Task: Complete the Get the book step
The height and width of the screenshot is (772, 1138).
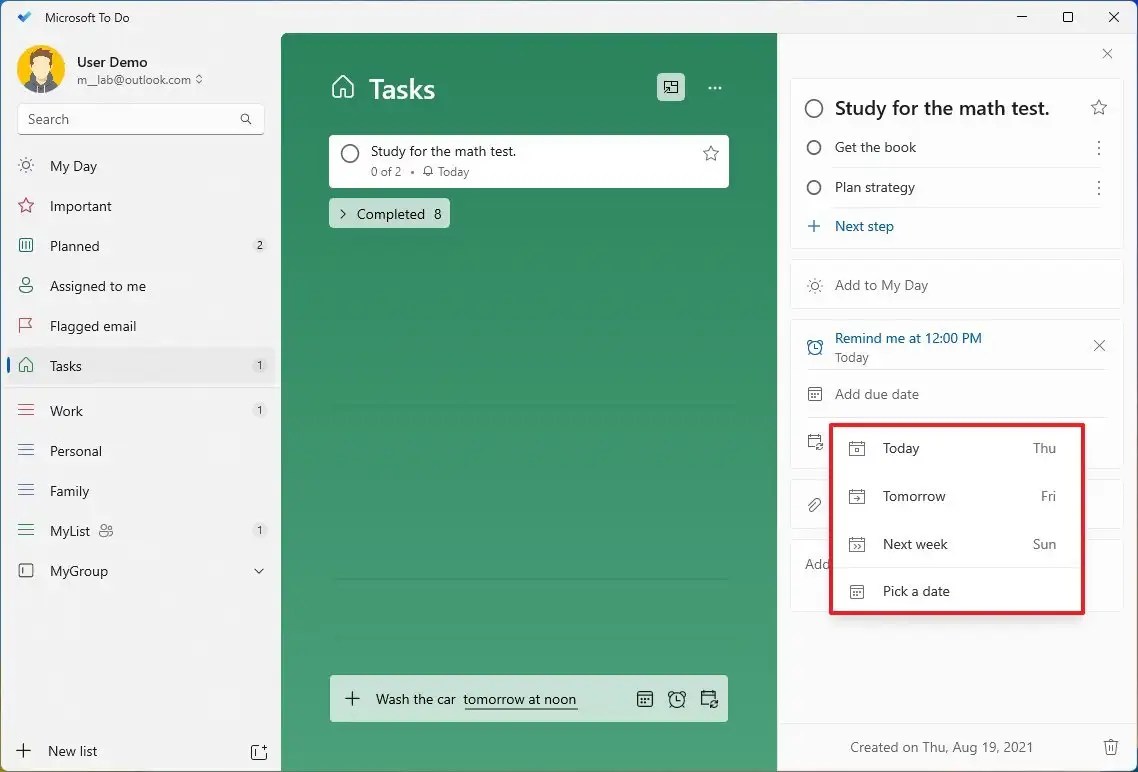Action: [x=814, y=147]
